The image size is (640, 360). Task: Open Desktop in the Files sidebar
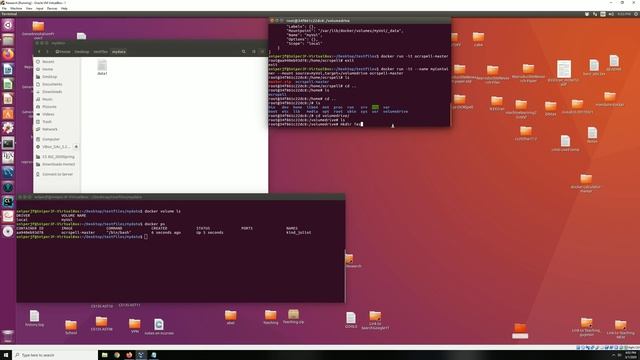coord(57,77)
